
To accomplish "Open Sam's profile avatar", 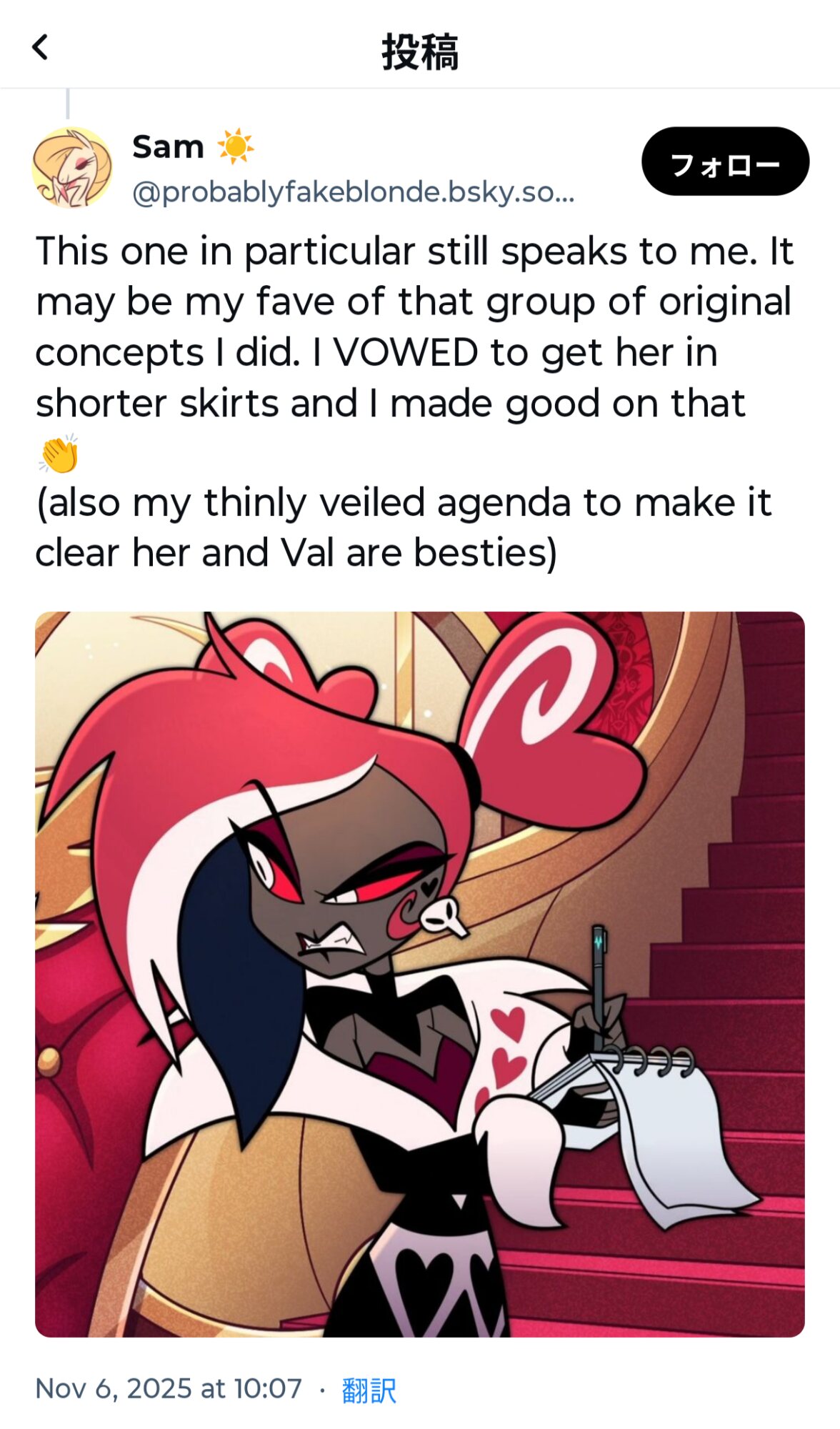I will click(x=72, y=168).
